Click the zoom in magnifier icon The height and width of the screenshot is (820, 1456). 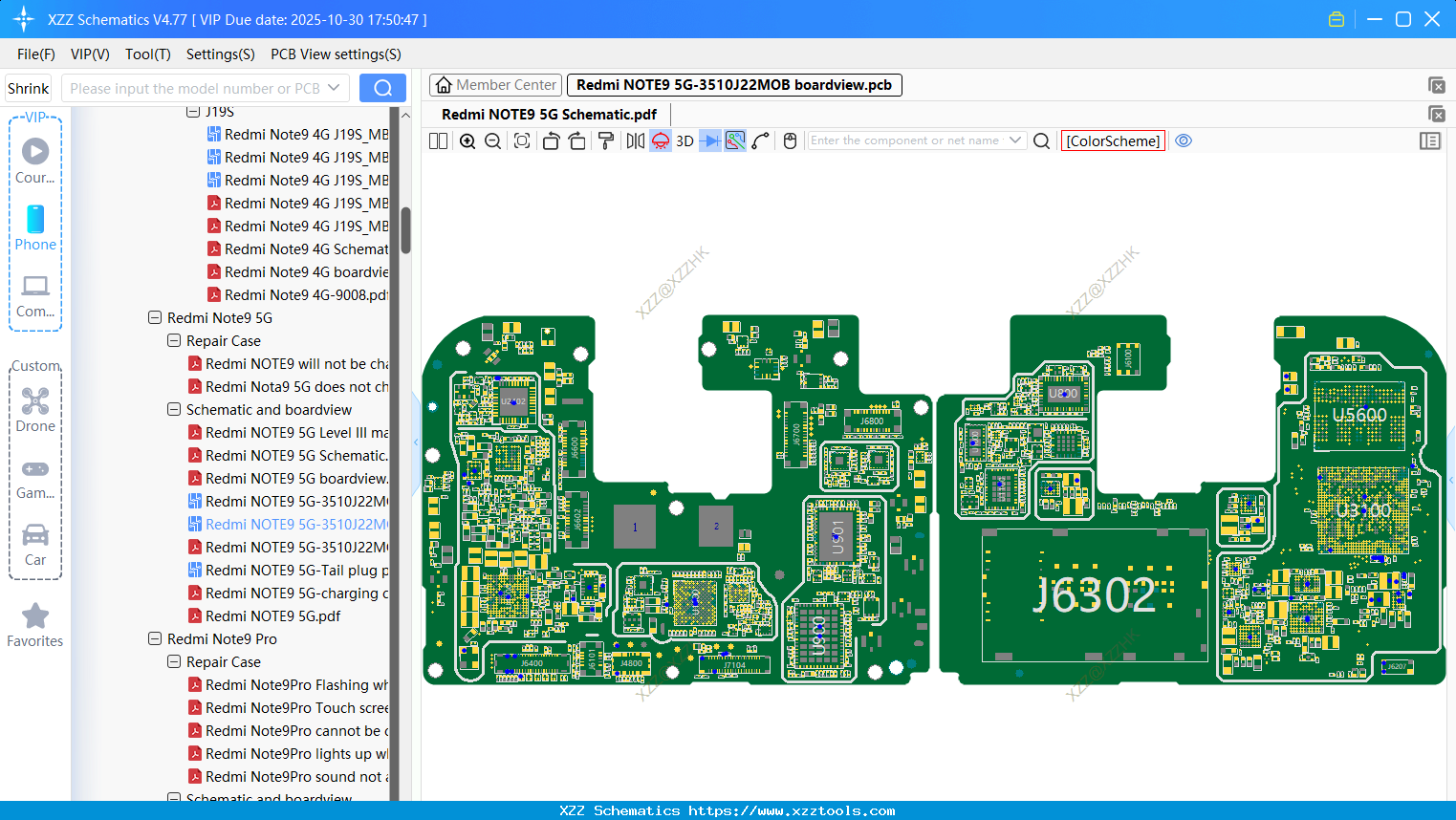click(467, 141)
